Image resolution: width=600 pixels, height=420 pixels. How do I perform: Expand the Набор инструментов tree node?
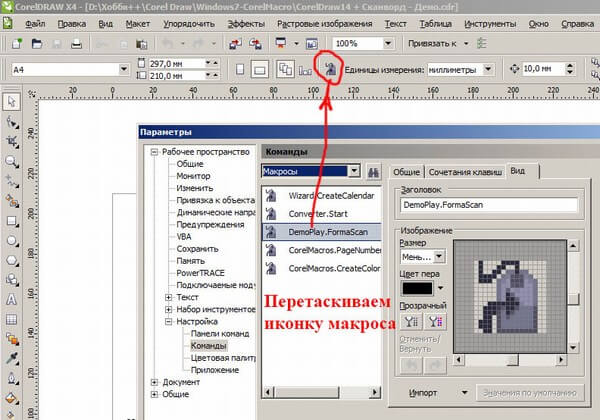pos(168,309)
